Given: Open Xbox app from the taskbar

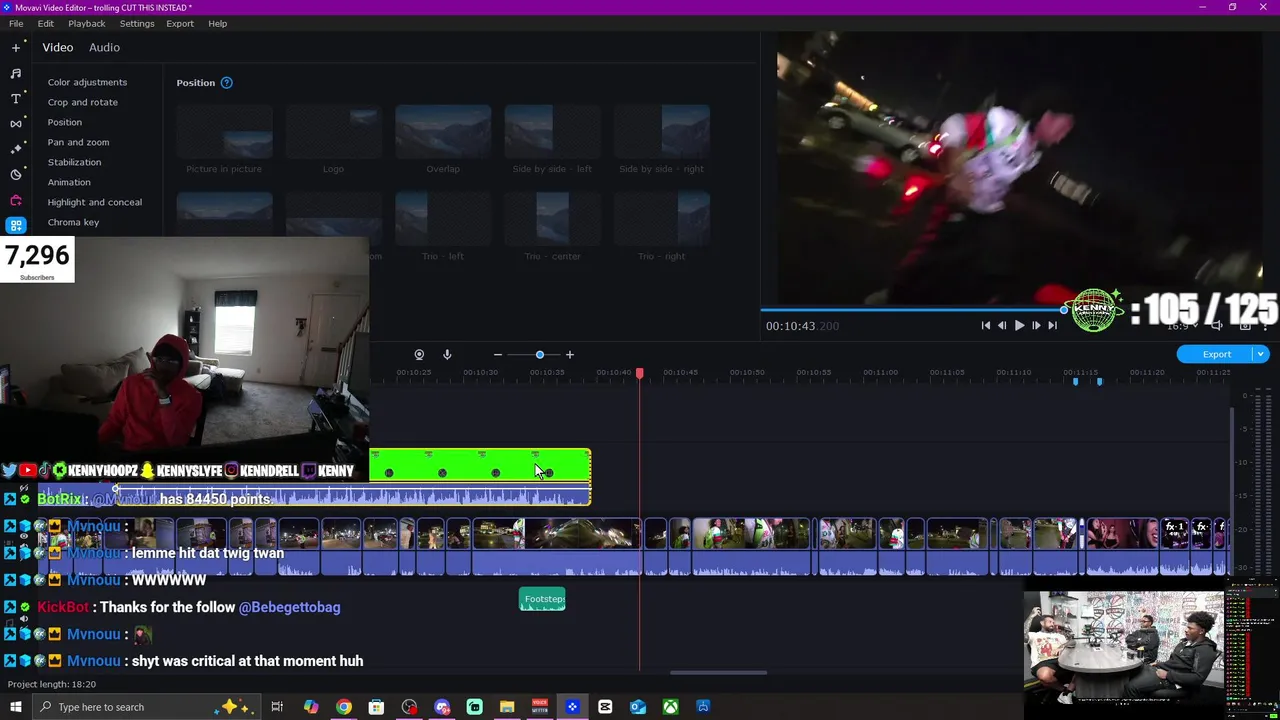Looking at the screenshot, I should [x=670, y=707].
